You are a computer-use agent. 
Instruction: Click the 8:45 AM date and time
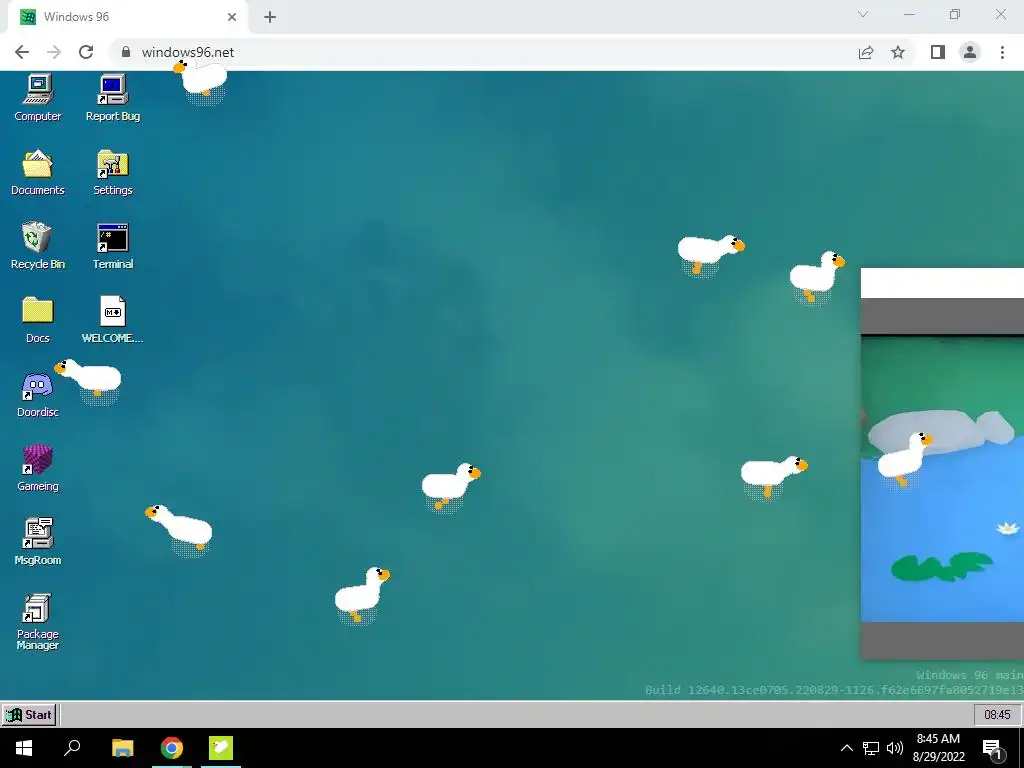point(938,748)
